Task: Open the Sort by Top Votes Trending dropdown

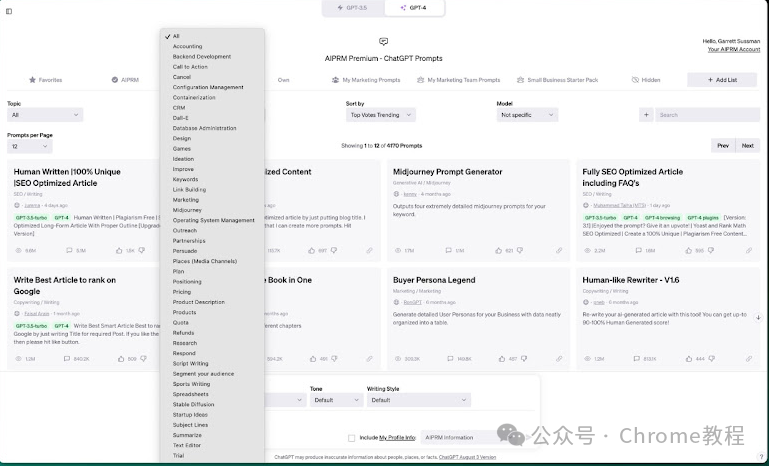Action: tap(381, 115)
